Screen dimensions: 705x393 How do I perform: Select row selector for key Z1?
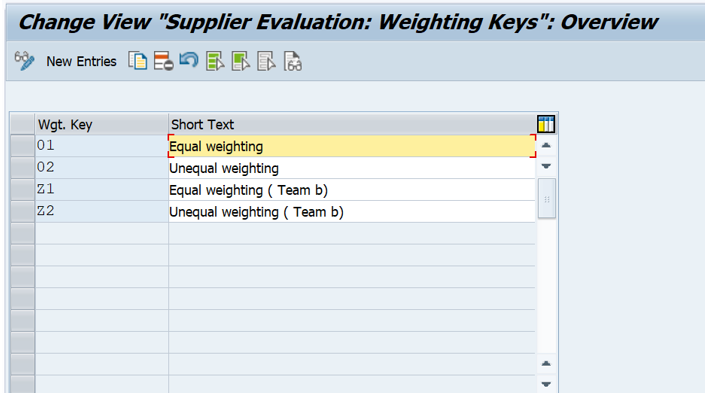tap(22, 189)
